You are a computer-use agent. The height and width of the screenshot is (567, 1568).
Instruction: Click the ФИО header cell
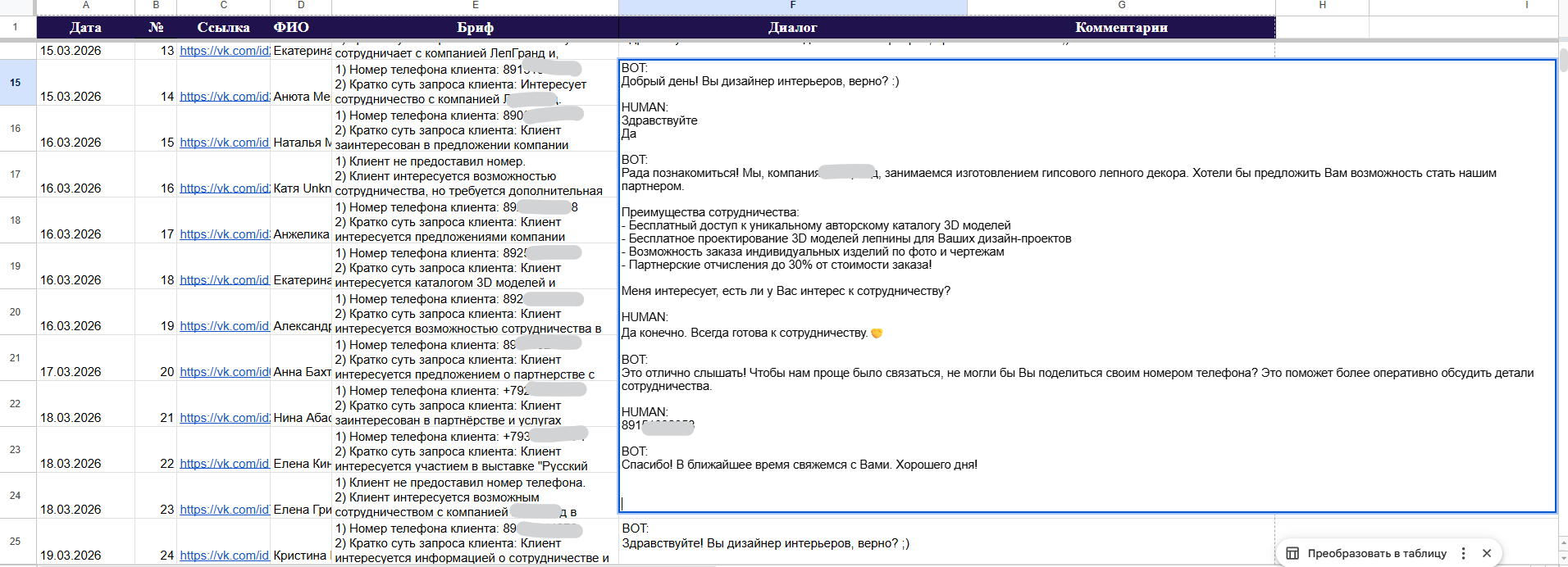click(301, 27)
